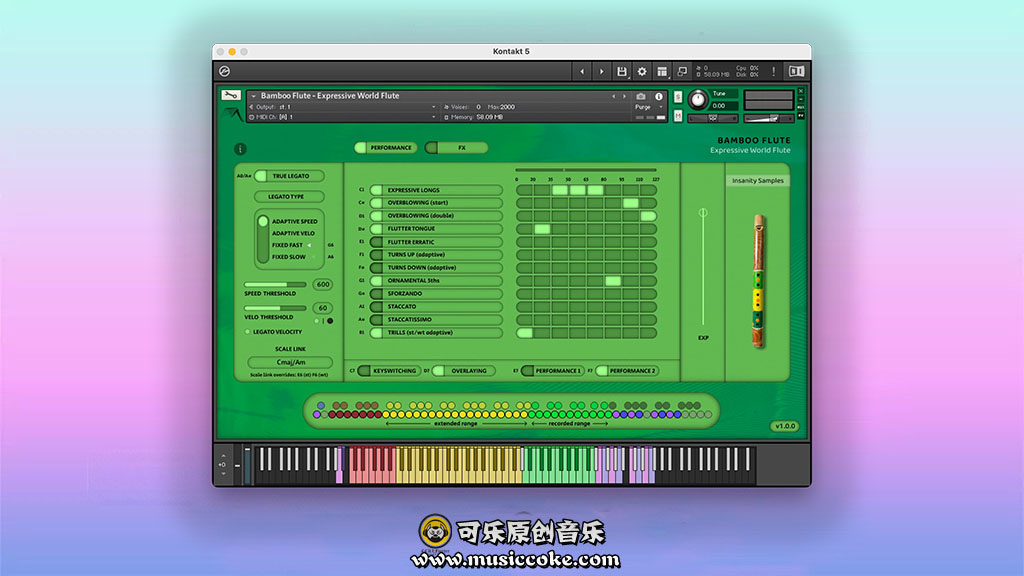Toggle the NI keyboard panel icon
1024x576 pixels.
click(796, 71)
